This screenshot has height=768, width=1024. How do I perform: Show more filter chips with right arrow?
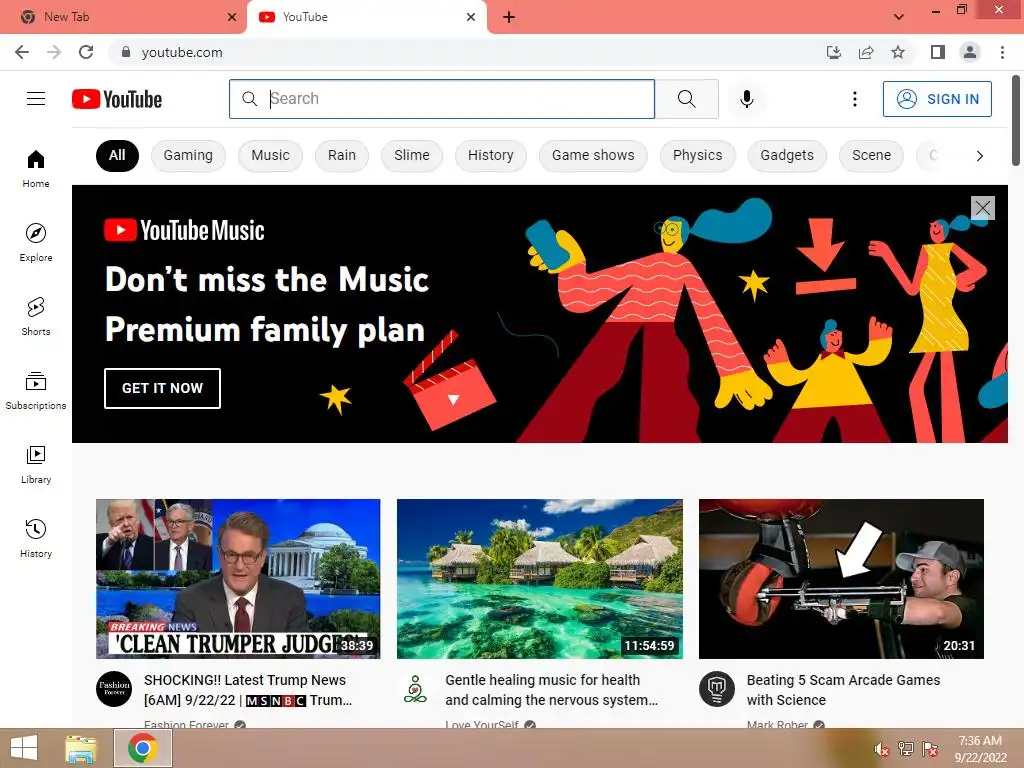979,155
